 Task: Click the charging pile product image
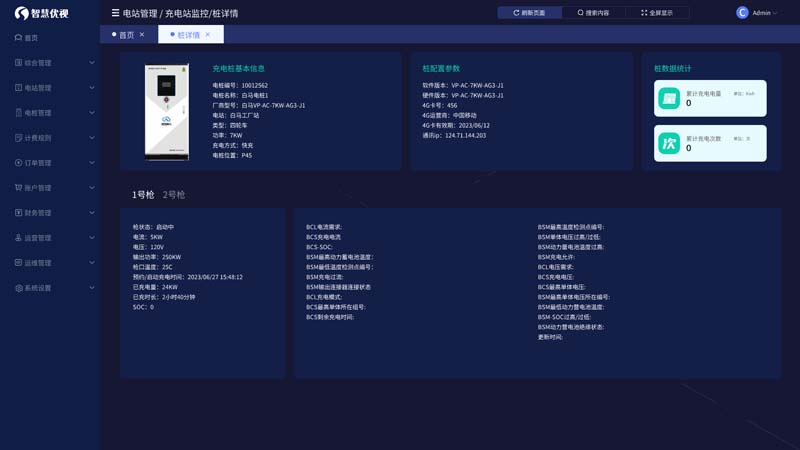click(167, 112)
